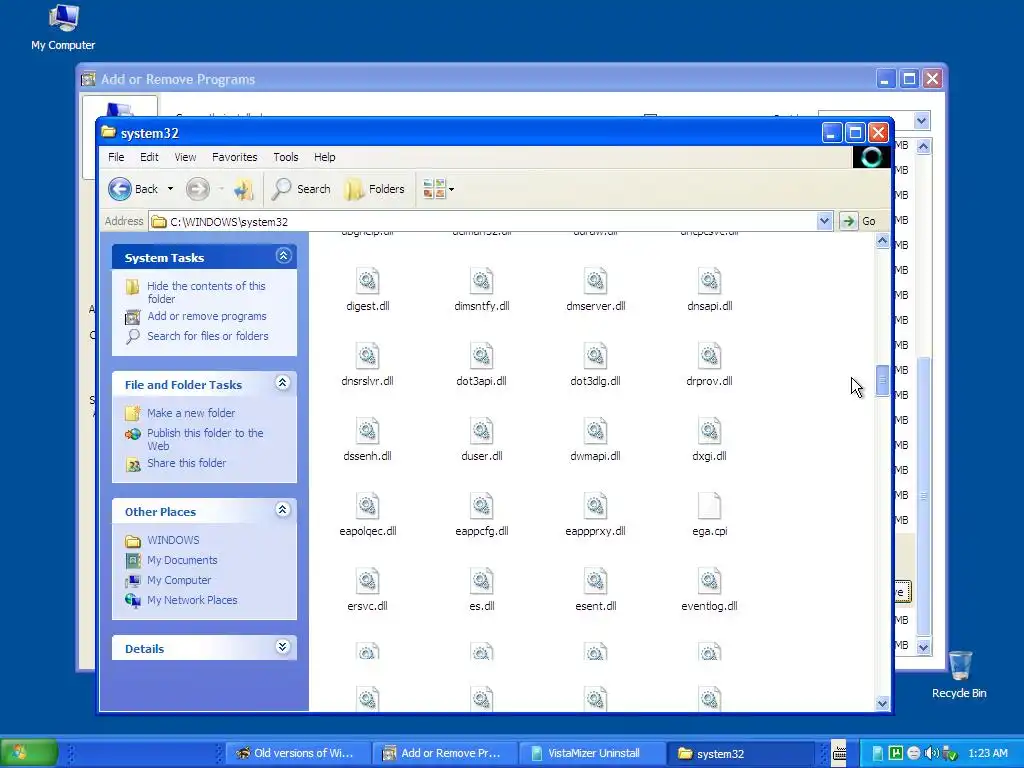Select the ega.cpi file icon
Screen dimensions: 1024x768
click(x=709, y=507)
